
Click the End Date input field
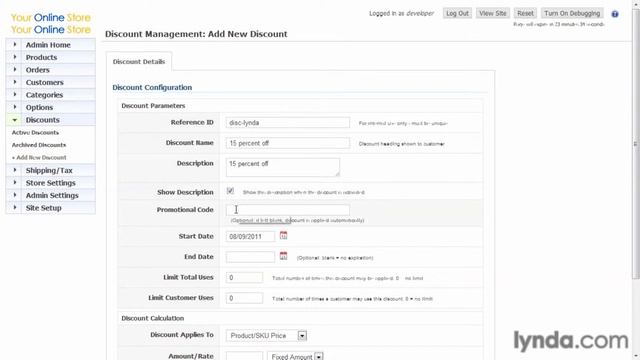tap(250, 257)
